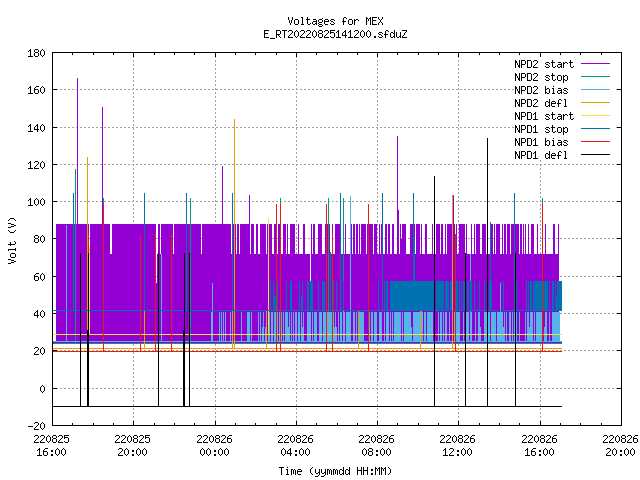
Task: Select the NPD1 start legend label
Action: tap(544, 116)
